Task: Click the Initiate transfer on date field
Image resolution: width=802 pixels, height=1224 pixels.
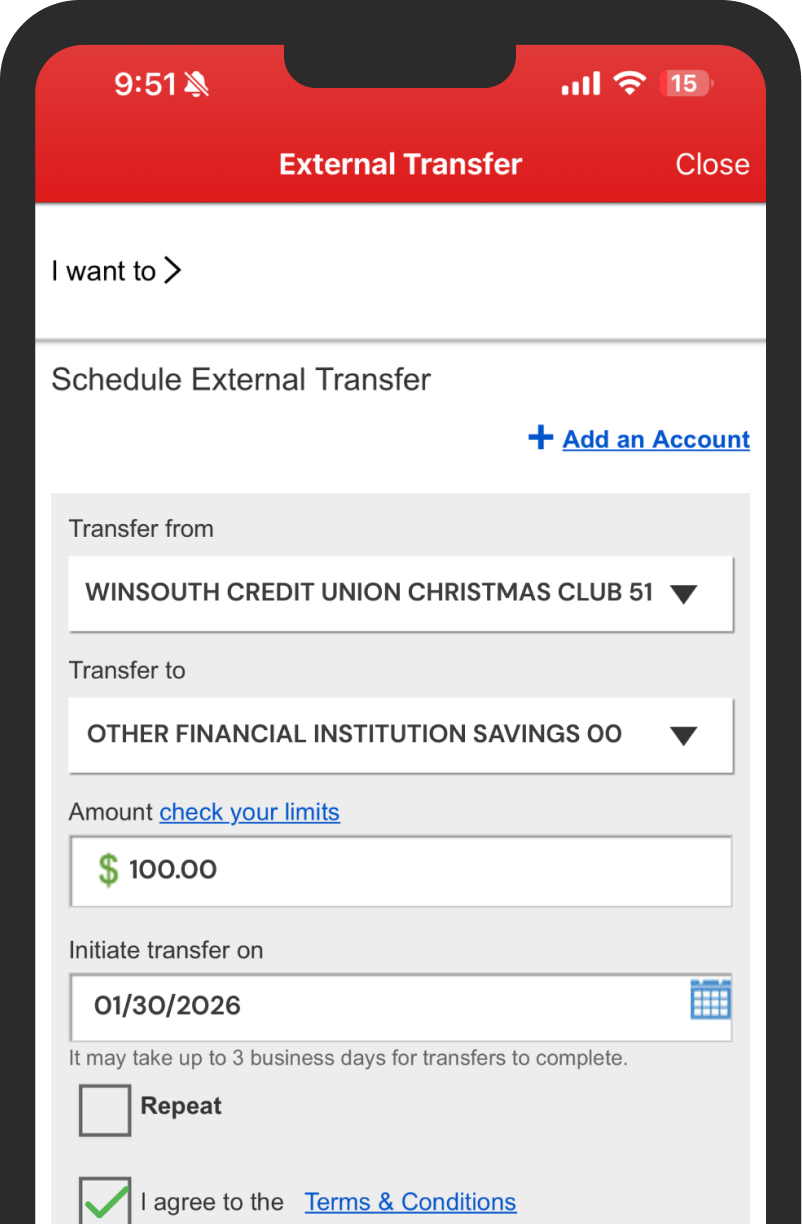Action: point(380,1005)
